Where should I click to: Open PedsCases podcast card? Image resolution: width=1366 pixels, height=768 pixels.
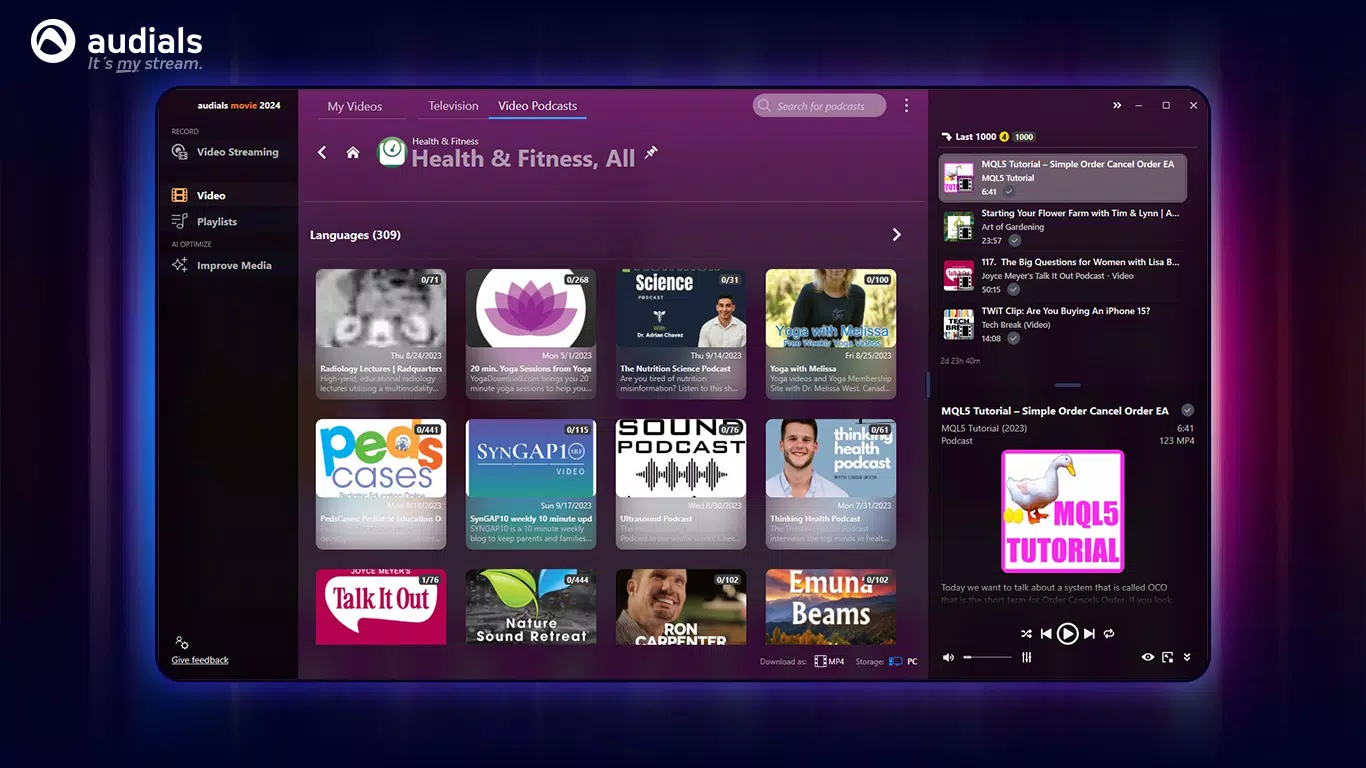click(x=381, y=484)
